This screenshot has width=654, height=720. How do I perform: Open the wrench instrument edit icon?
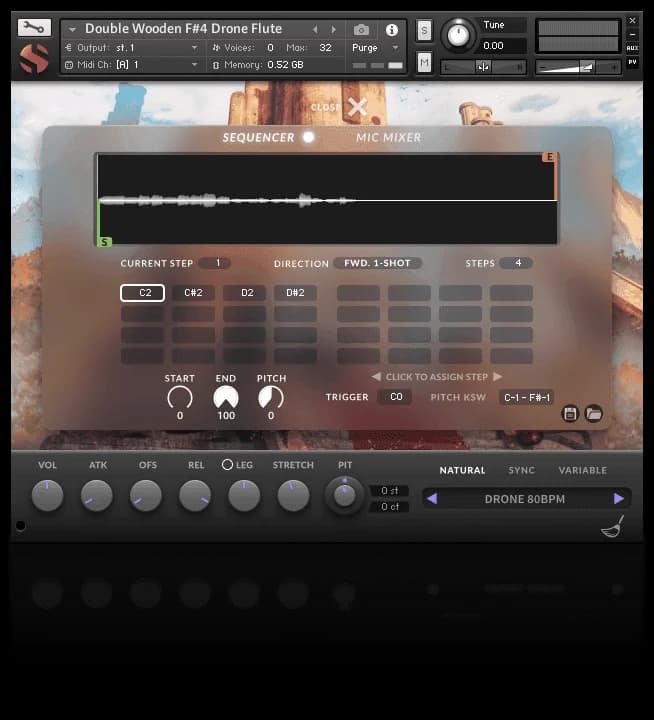click(x=33, y=28)
